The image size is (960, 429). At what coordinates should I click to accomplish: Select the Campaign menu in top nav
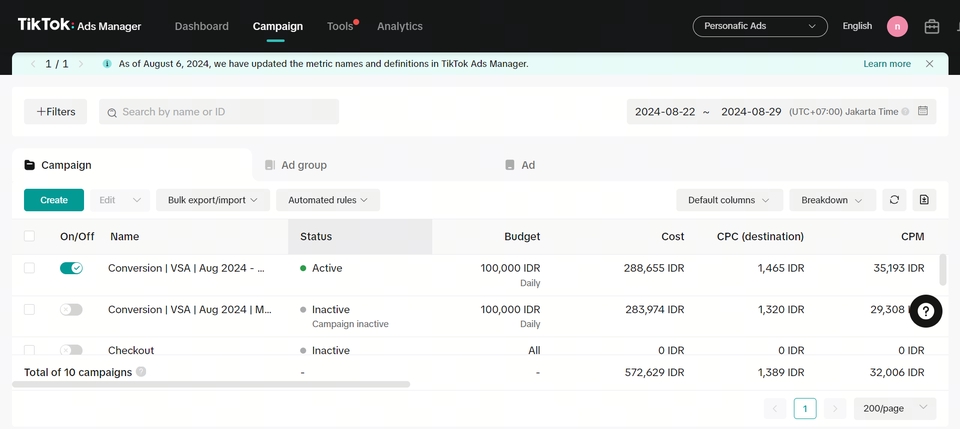coord(277,26)
